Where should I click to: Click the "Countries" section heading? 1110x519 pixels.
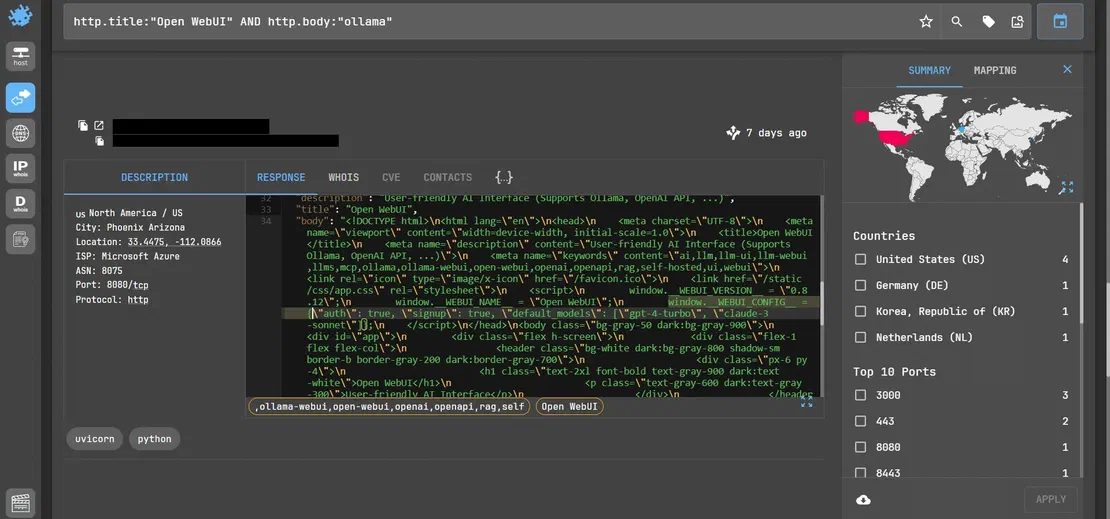(883, 236)
